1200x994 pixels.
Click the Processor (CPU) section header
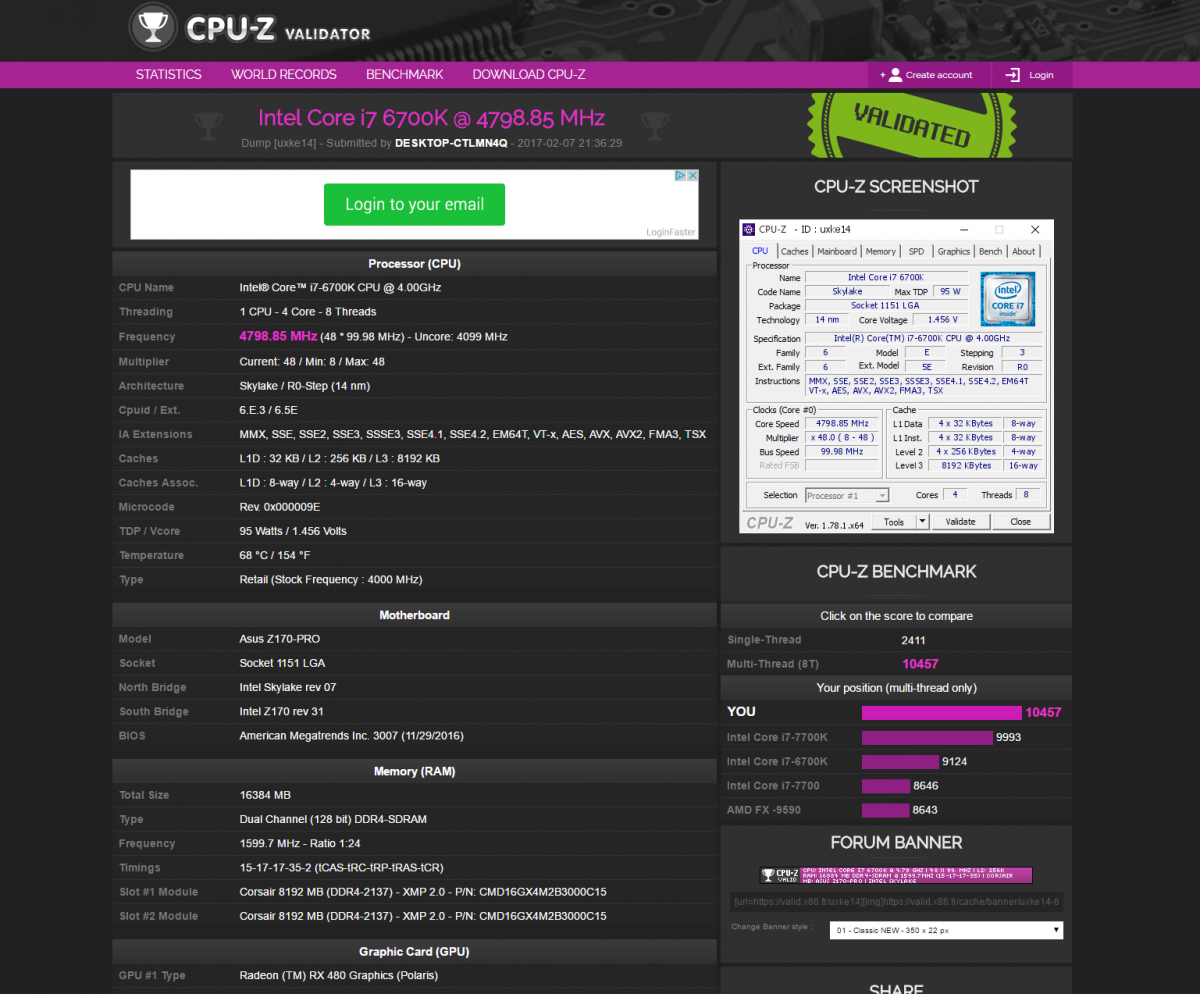[414, 264]
